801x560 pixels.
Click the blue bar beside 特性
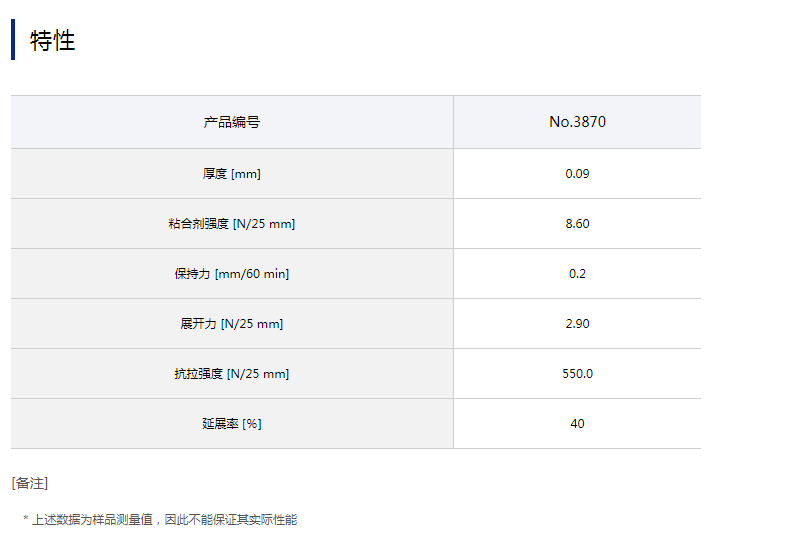coord(13,40)
